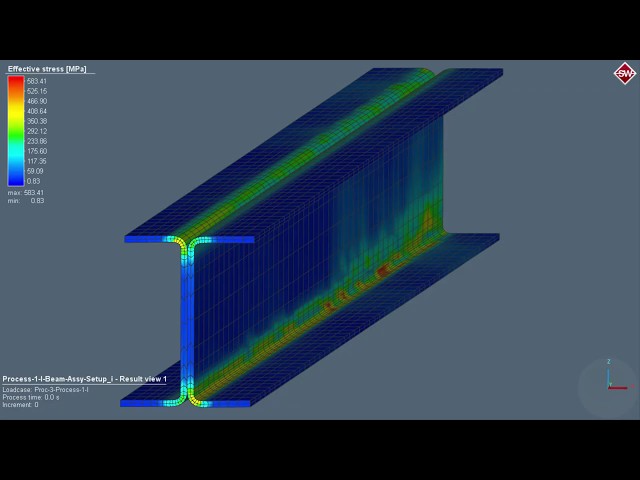Click the legend value 59.09
This screenshot has height=480, width=640.
coord(35,171)
